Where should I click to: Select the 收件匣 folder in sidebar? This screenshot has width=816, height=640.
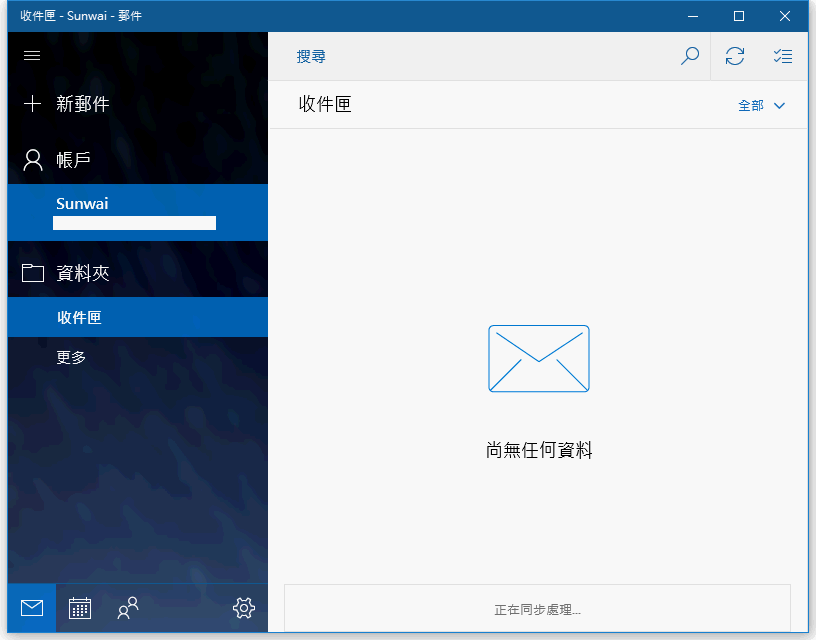(138, 317)
